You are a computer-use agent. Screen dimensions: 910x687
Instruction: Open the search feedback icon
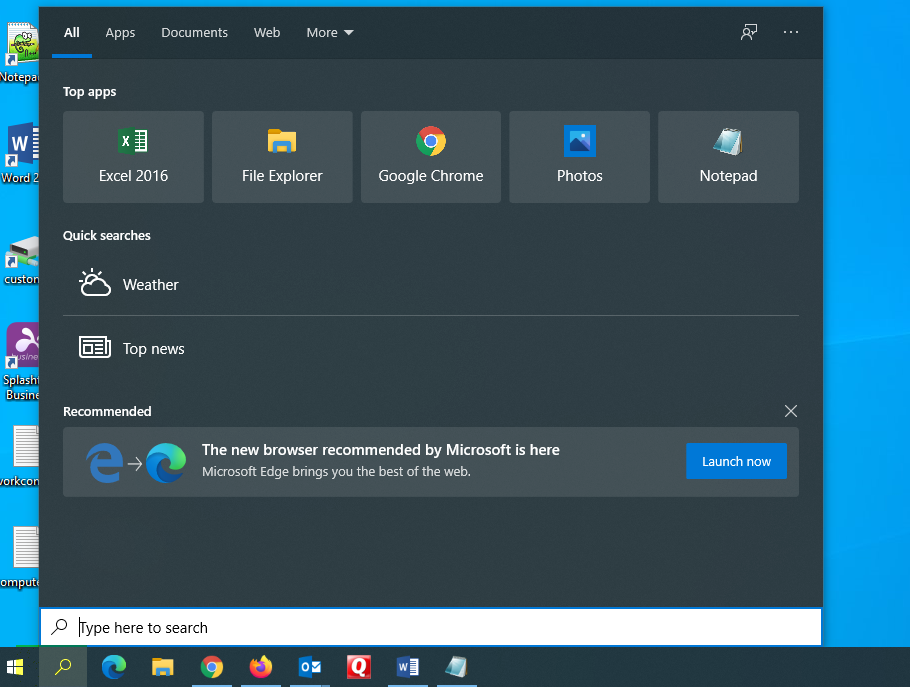point(749,32)
